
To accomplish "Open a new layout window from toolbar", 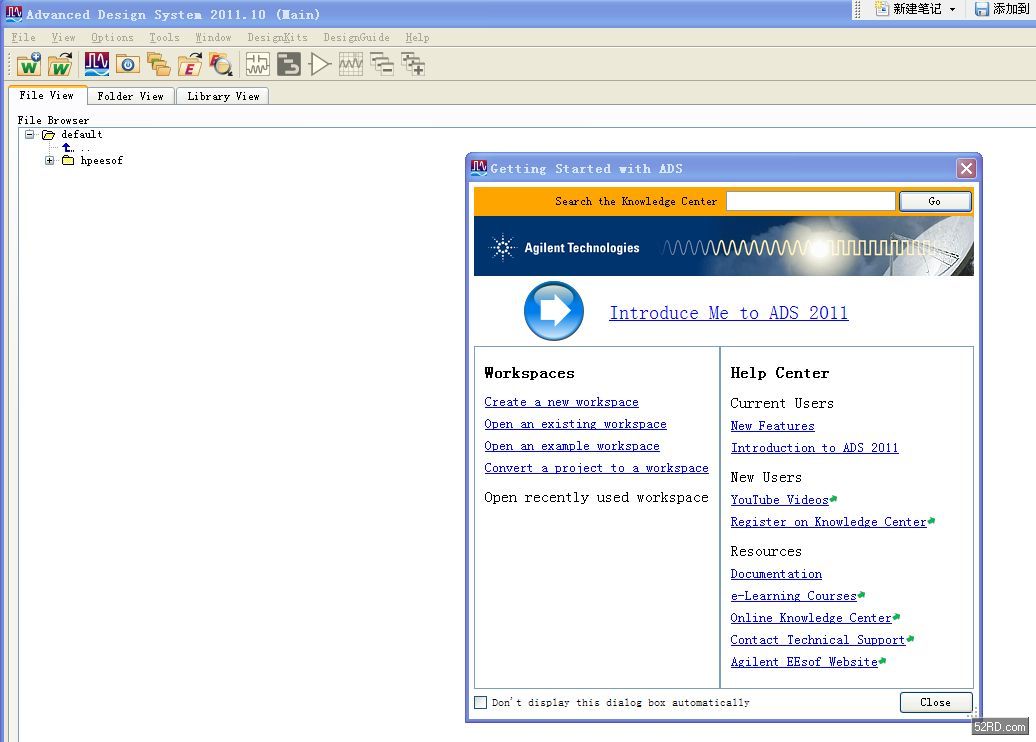I will pyautogui.click(x=289, y=64).
